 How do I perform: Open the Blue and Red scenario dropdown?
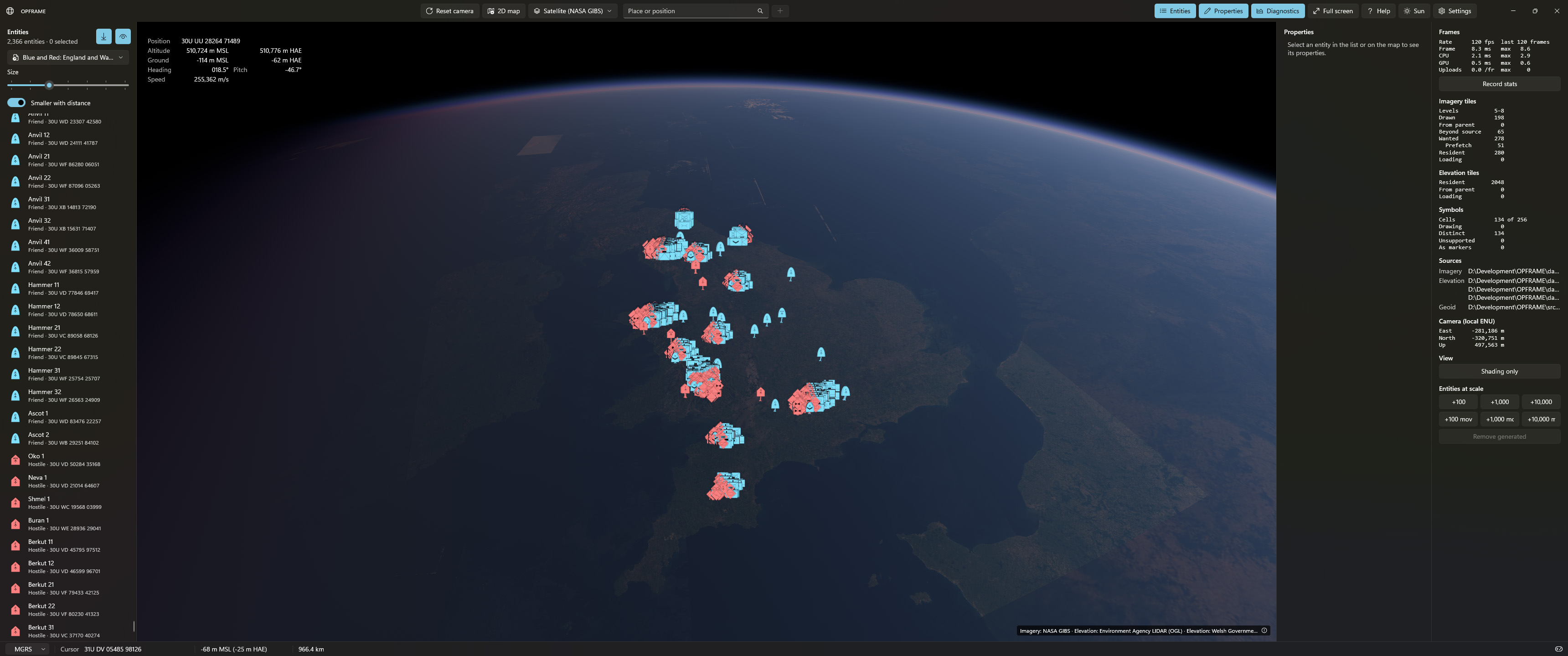click(x=68, y=57)
